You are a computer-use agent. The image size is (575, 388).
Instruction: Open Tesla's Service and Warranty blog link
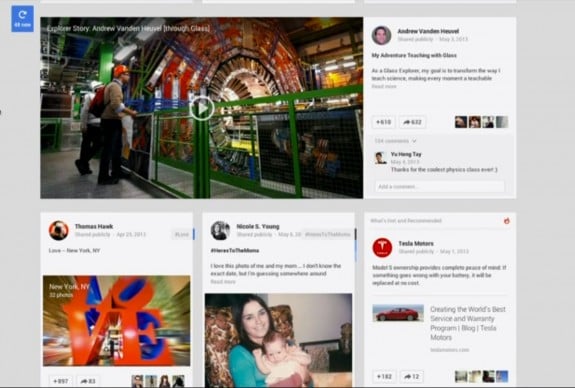(468, 323)
